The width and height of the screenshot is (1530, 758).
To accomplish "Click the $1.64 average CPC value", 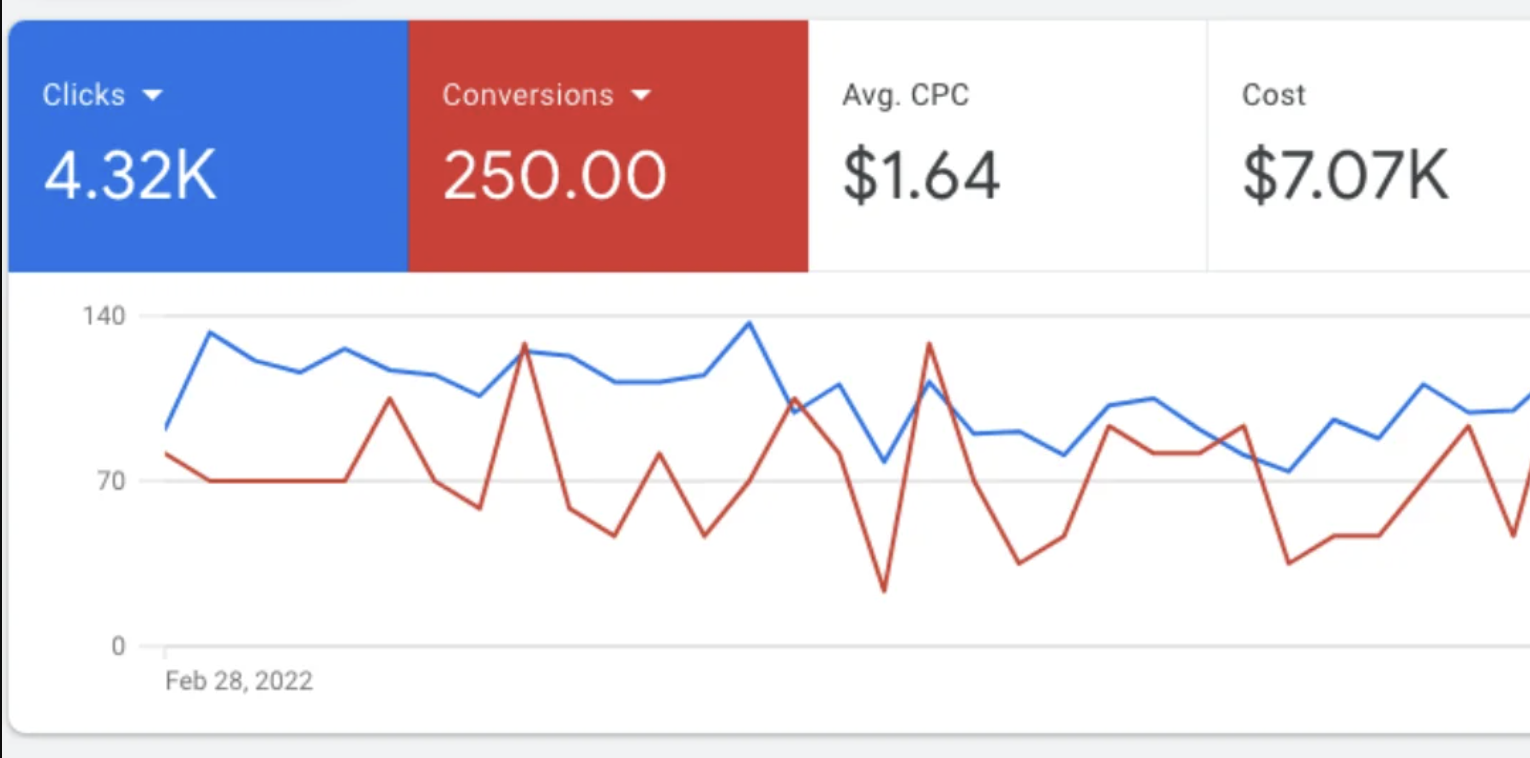I will (921, 177).
